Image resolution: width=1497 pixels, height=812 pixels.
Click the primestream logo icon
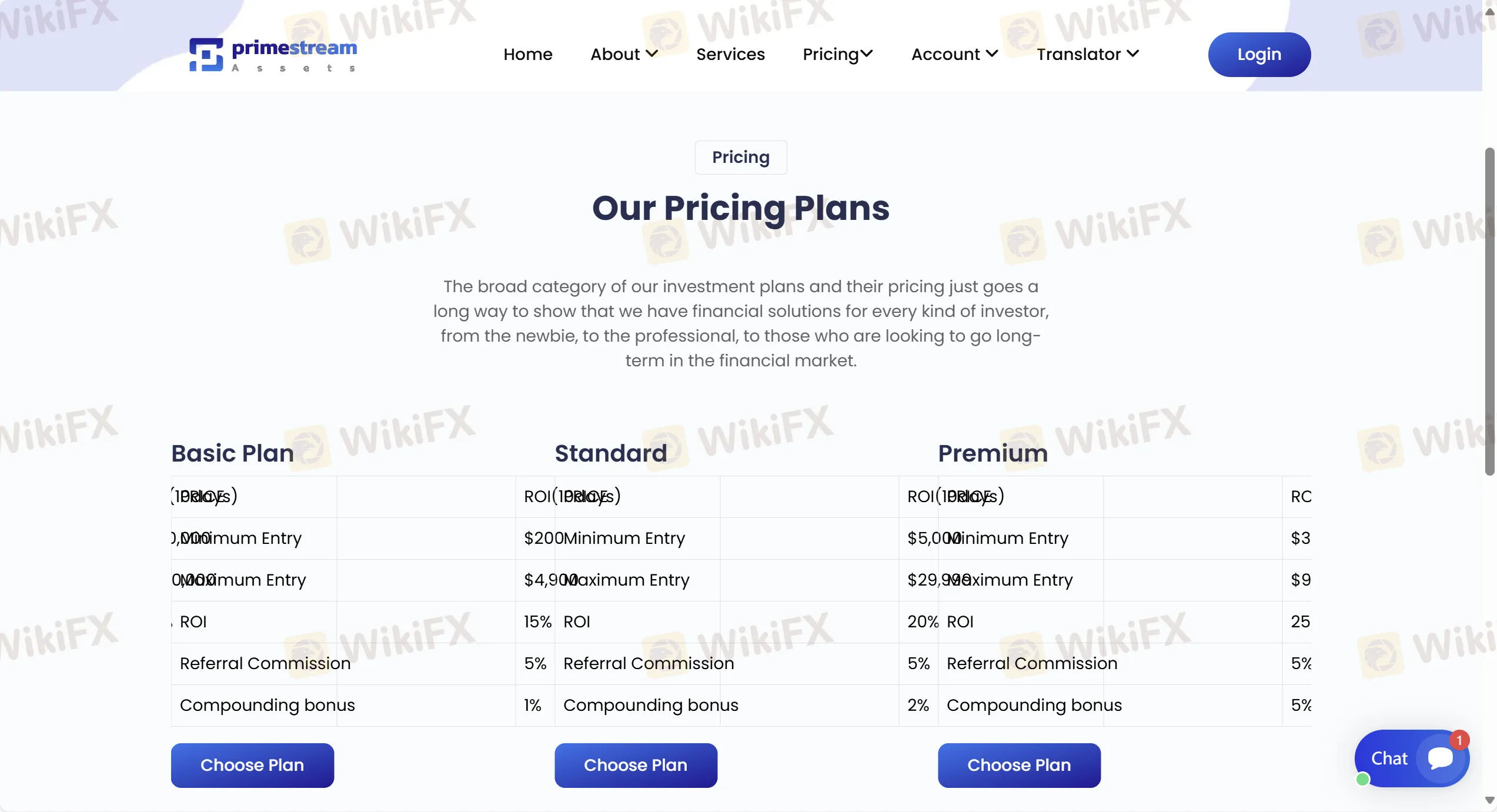click(205, 55)
